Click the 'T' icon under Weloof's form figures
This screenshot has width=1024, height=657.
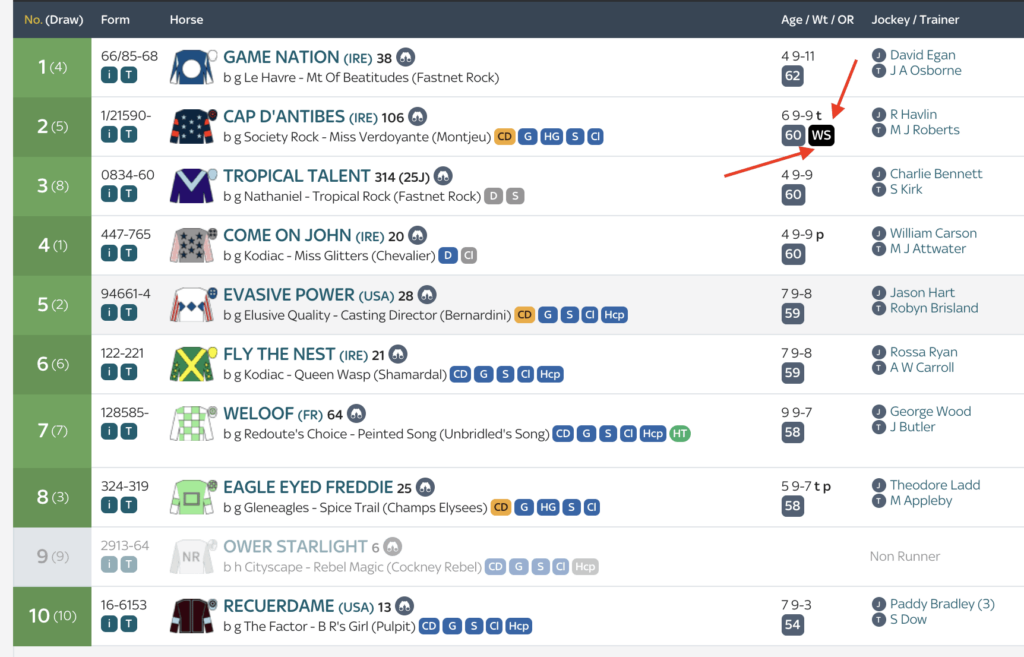point(129,432)
